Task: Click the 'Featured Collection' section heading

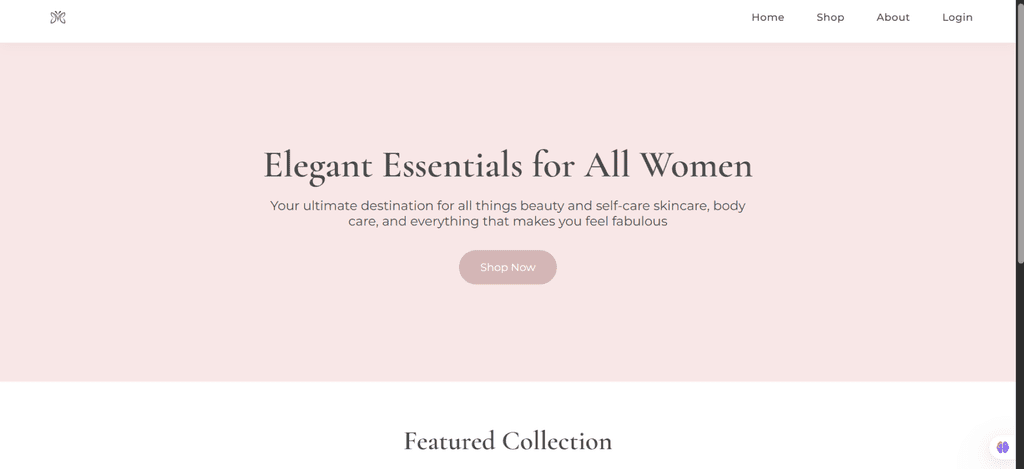Action: click(507, 442)
